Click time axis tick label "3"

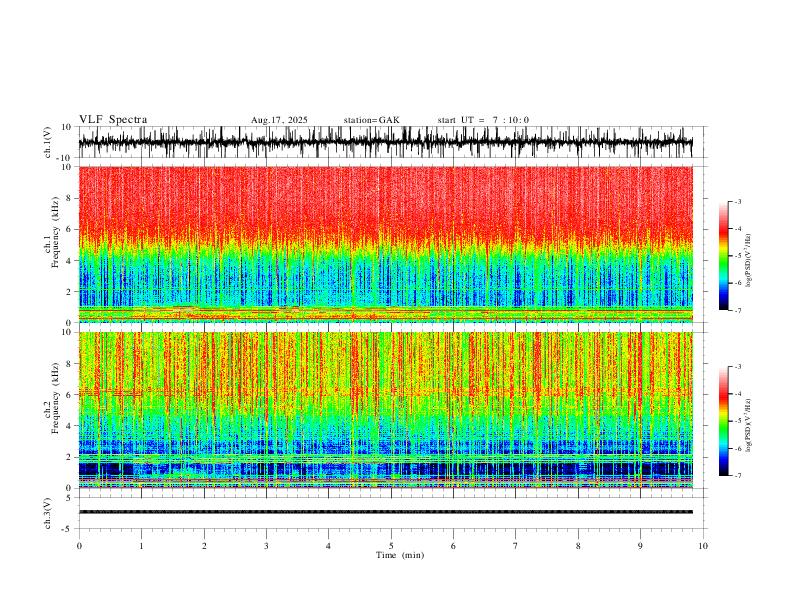pyautogui.click(x=266, y=546)
